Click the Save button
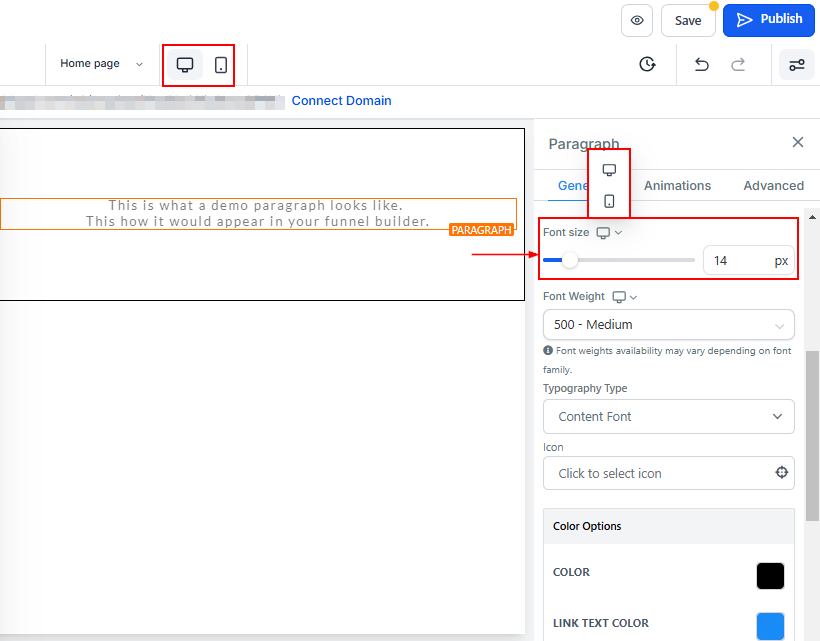The image size is (820, 641). [688, 20]
